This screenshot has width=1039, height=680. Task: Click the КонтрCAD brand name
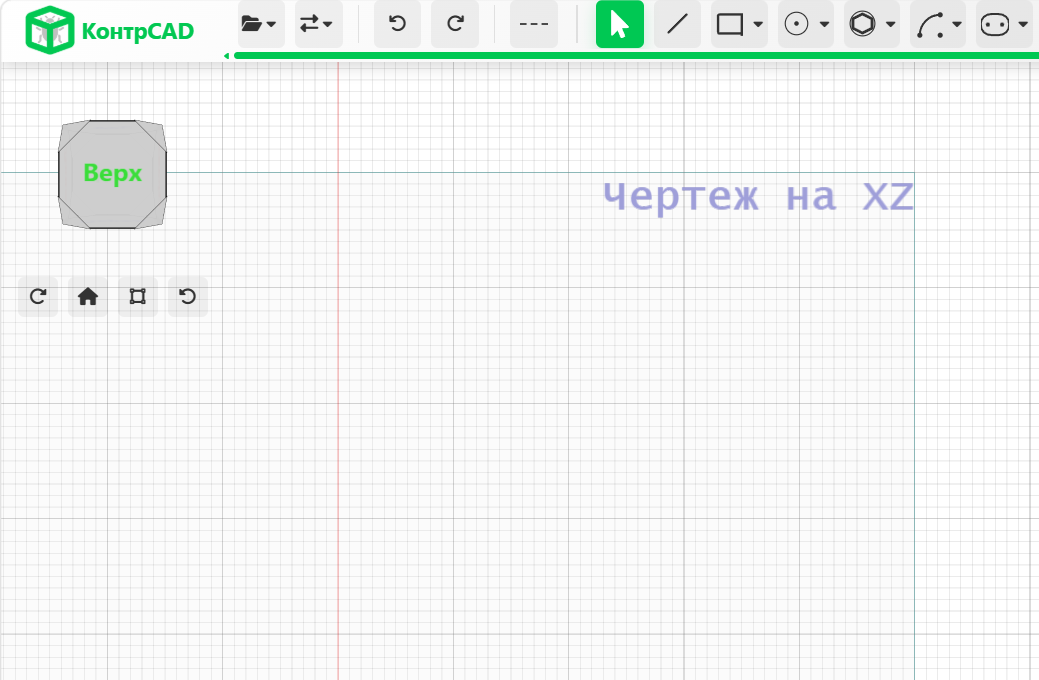point(138,31)
